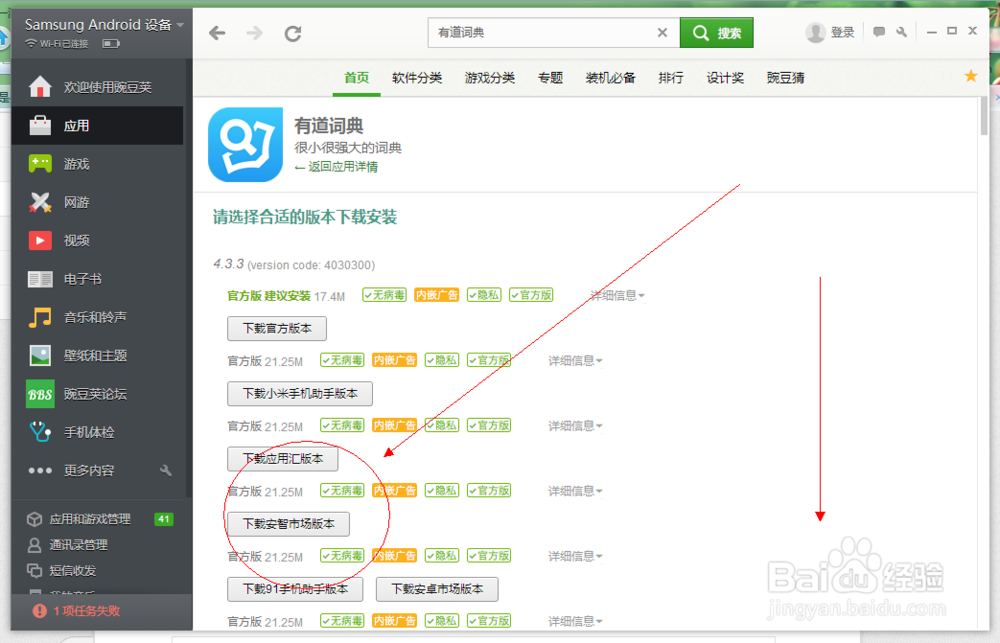
Task: Select 应用 in the sidebar
Action: 97,126
